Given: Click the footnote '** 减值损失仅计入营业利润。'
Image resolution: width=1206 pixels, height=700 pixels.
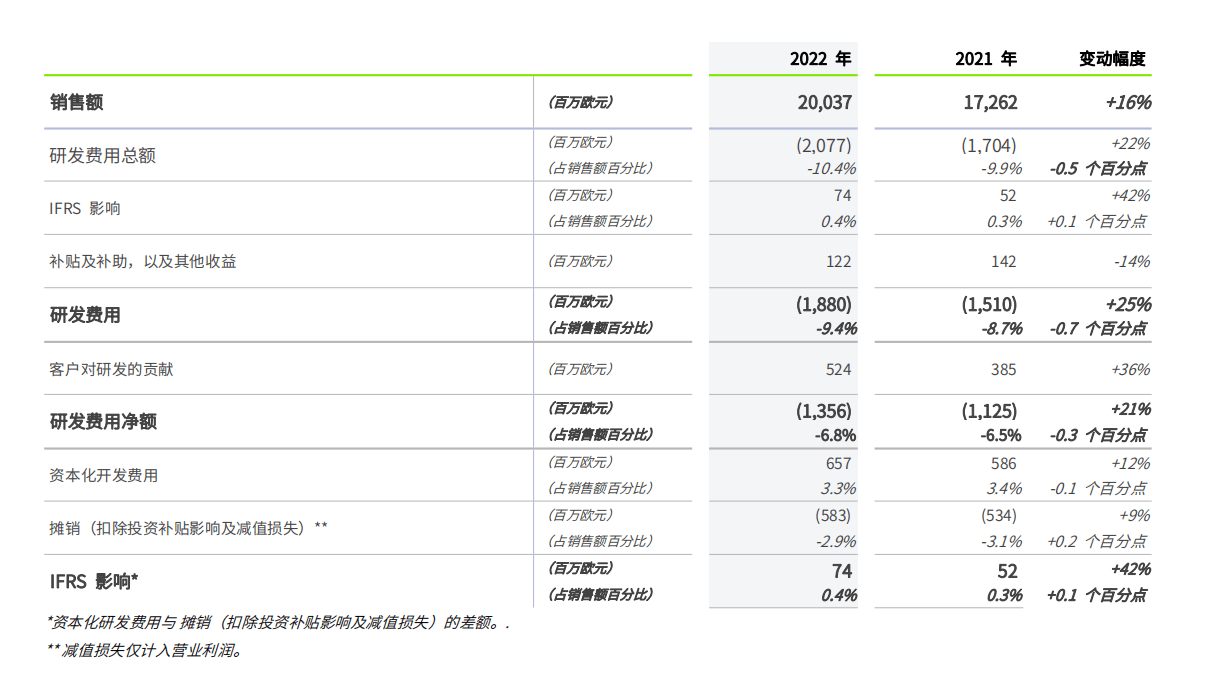Looking at the screenshot, I should tap(145, 651).
